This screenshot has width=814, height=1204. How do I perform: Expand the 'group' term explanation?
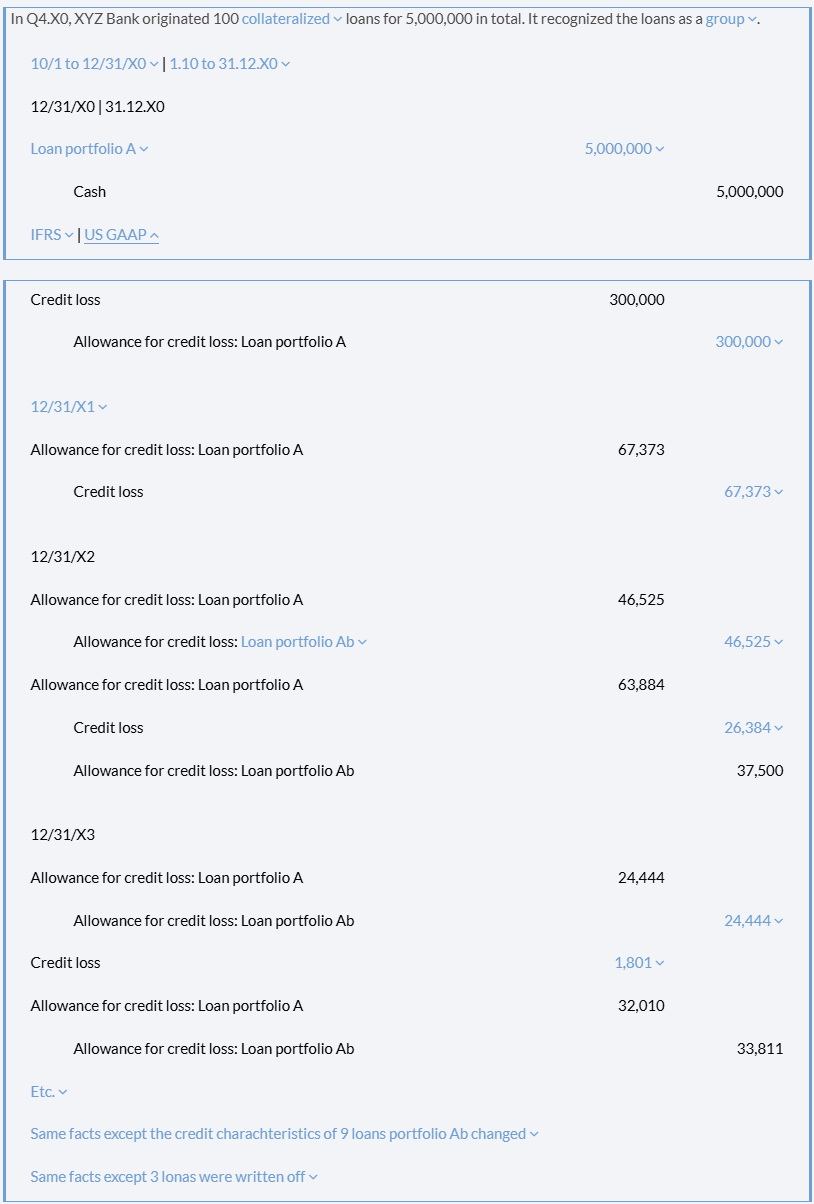(731, 20)
